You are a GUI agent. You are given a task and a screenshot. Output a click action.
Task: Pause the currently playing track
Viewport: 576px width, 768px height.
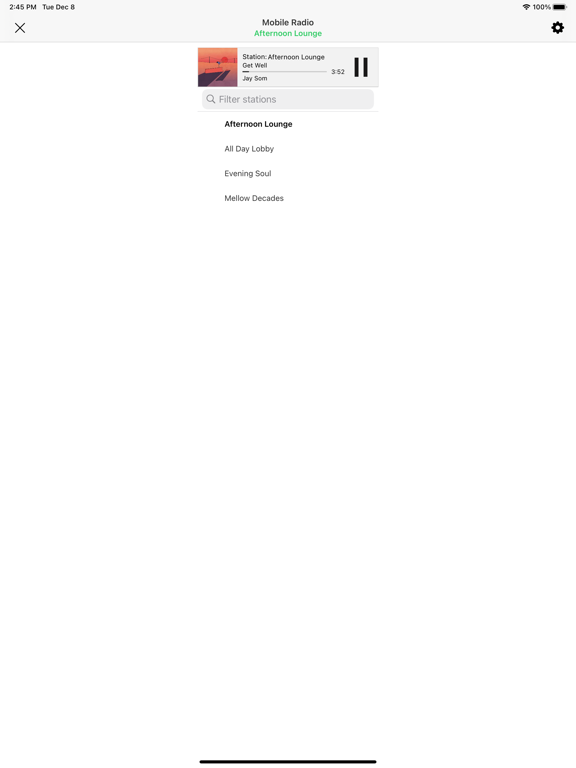(x=361, y=67)
